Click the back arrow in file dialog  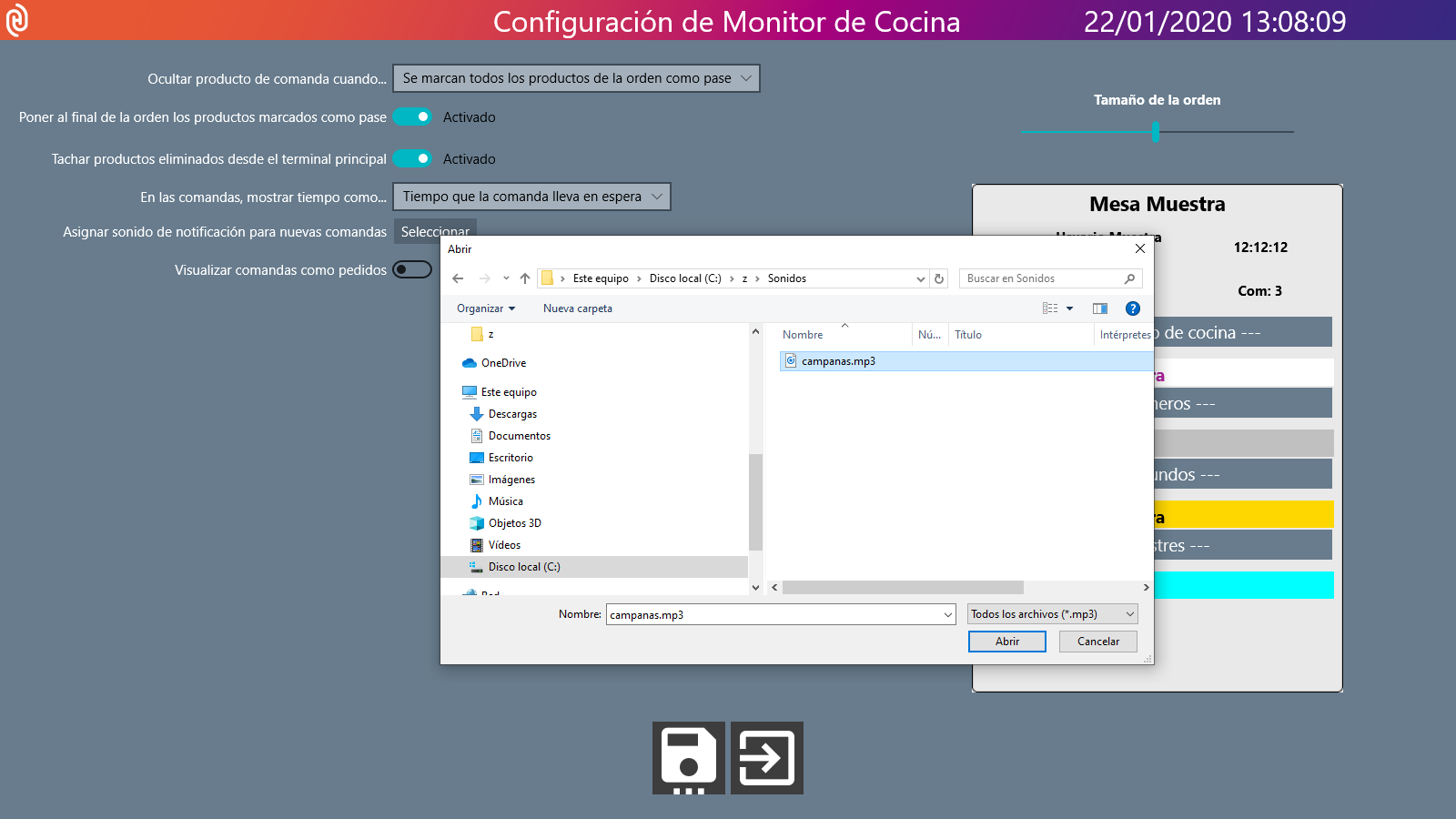458,278
